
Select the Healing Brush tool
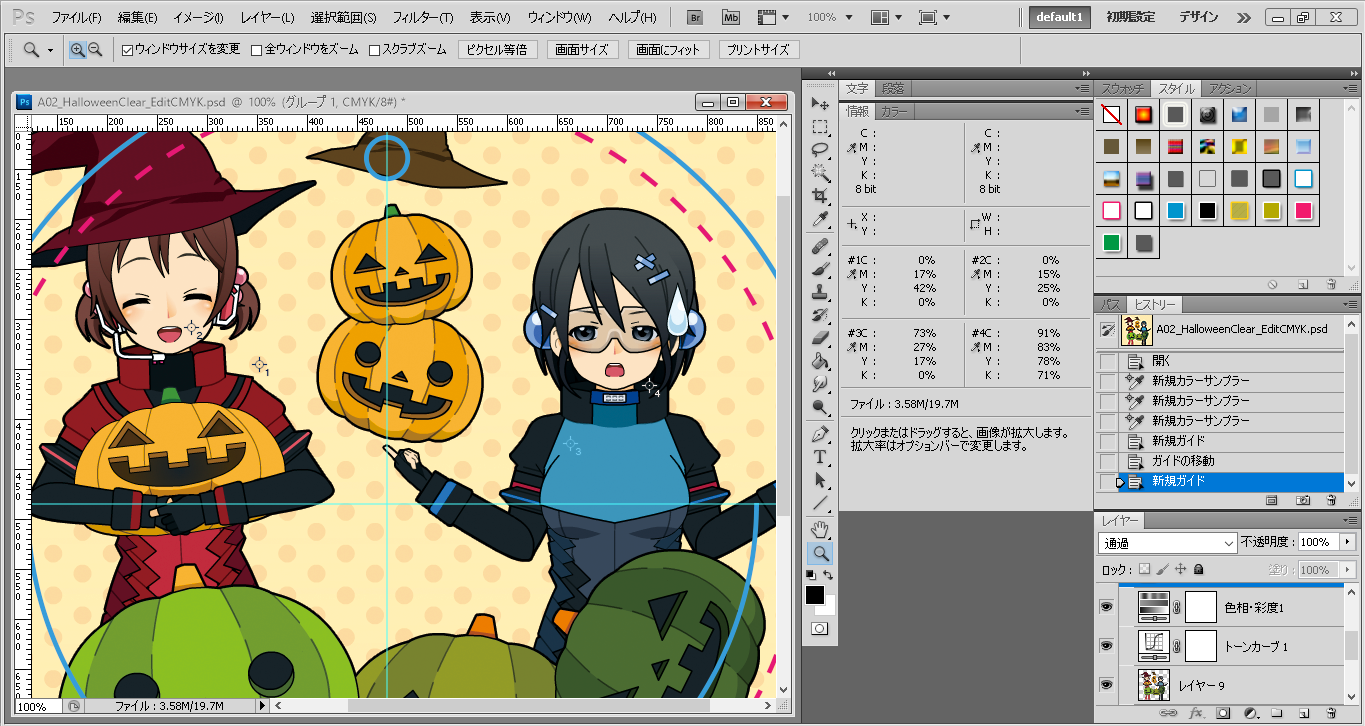820,246
